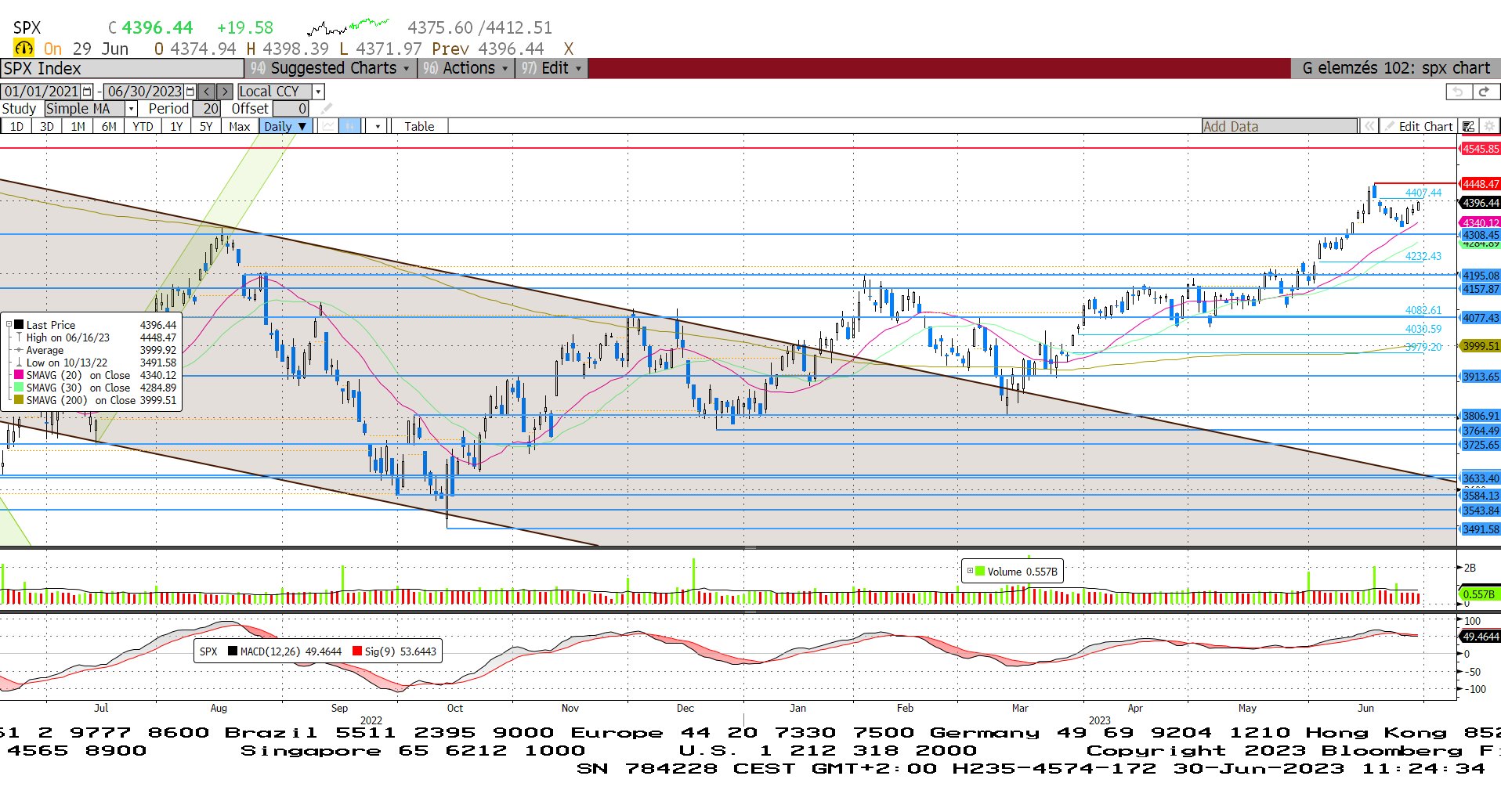Click the Average marker icon in legend

click(x=19, y=350)
